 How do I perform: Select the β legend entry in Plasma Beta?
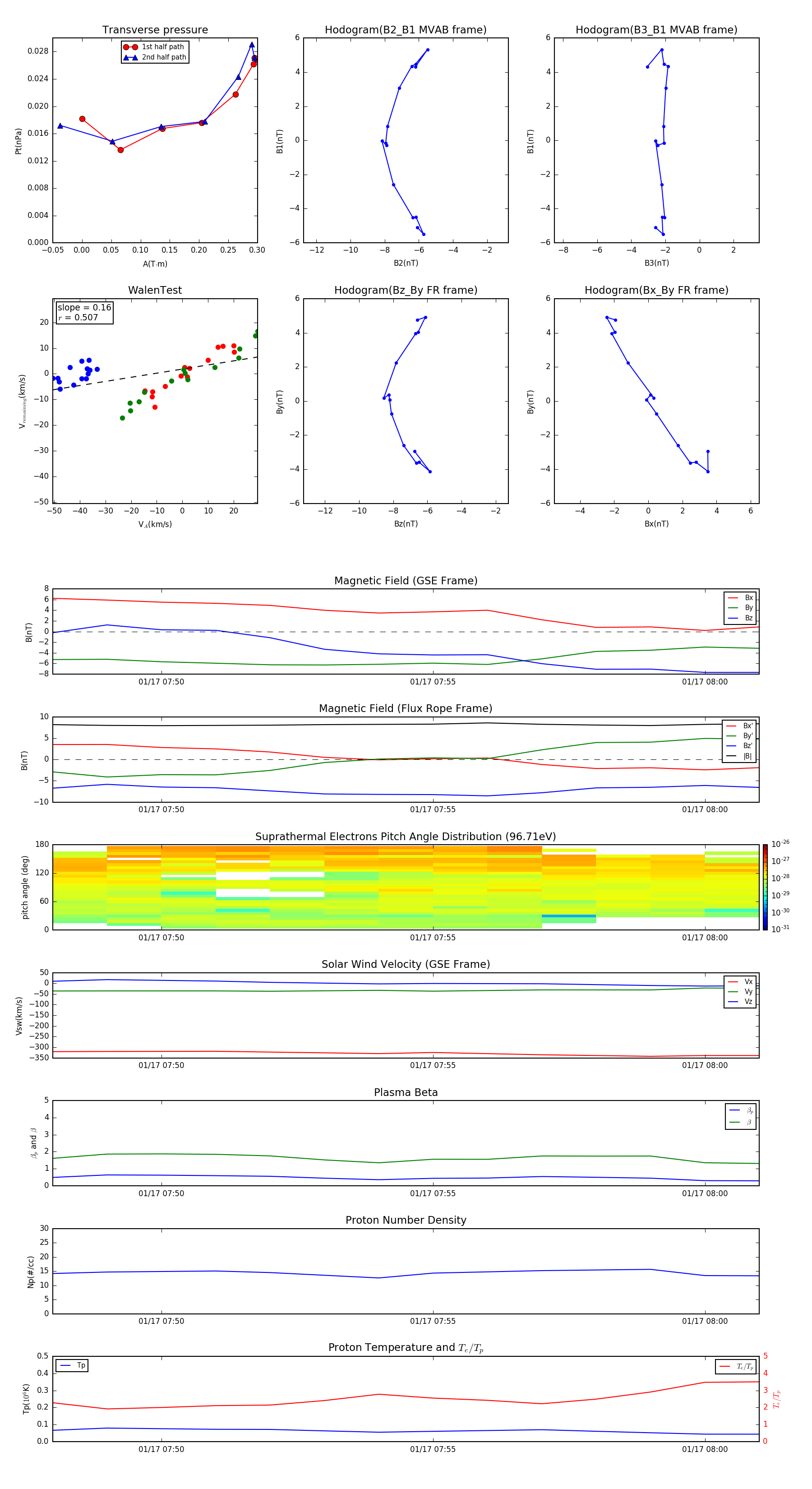741,1122
